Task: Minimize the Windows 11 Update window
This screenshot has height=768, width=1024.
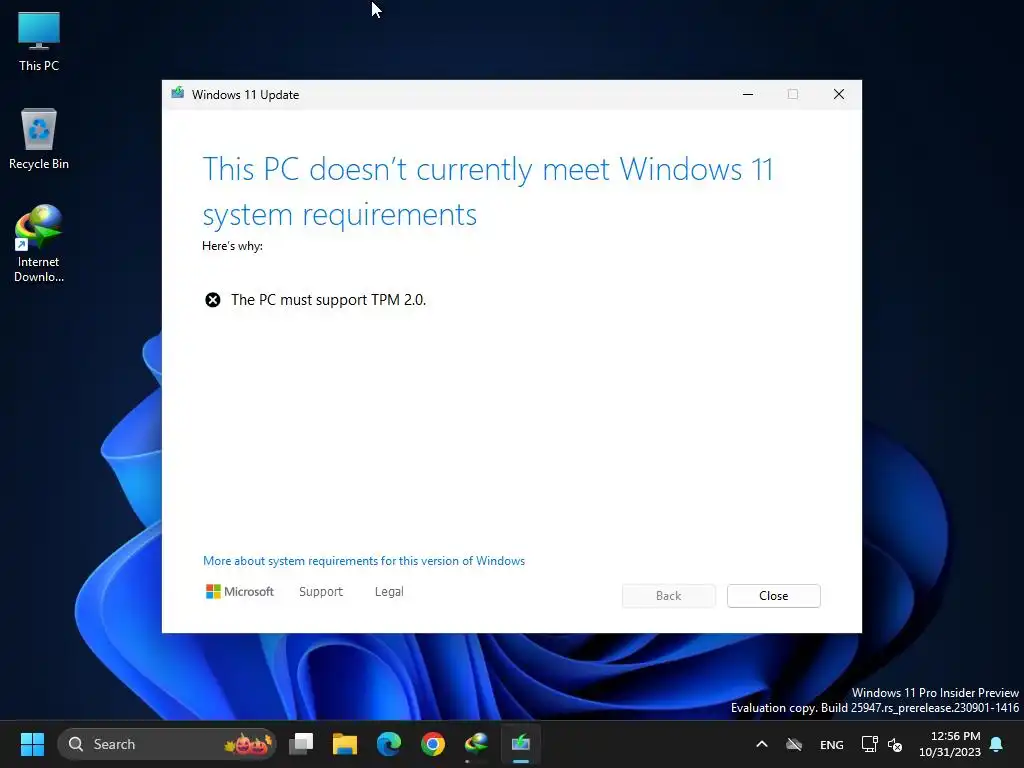Action: [748, 94]
